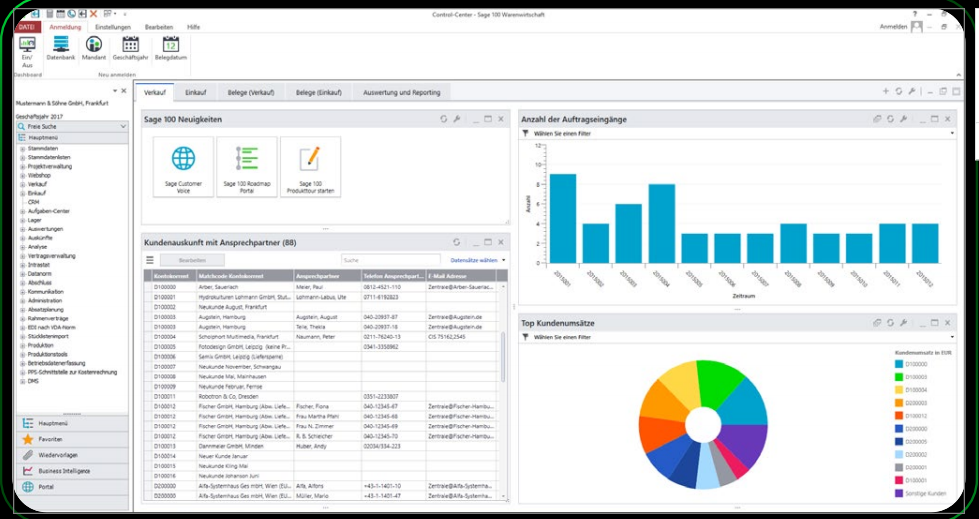Screen dimensions: 979x519
Task: Open filter dropdown of Top Kundenumsätze
Action: pos(952,337)
